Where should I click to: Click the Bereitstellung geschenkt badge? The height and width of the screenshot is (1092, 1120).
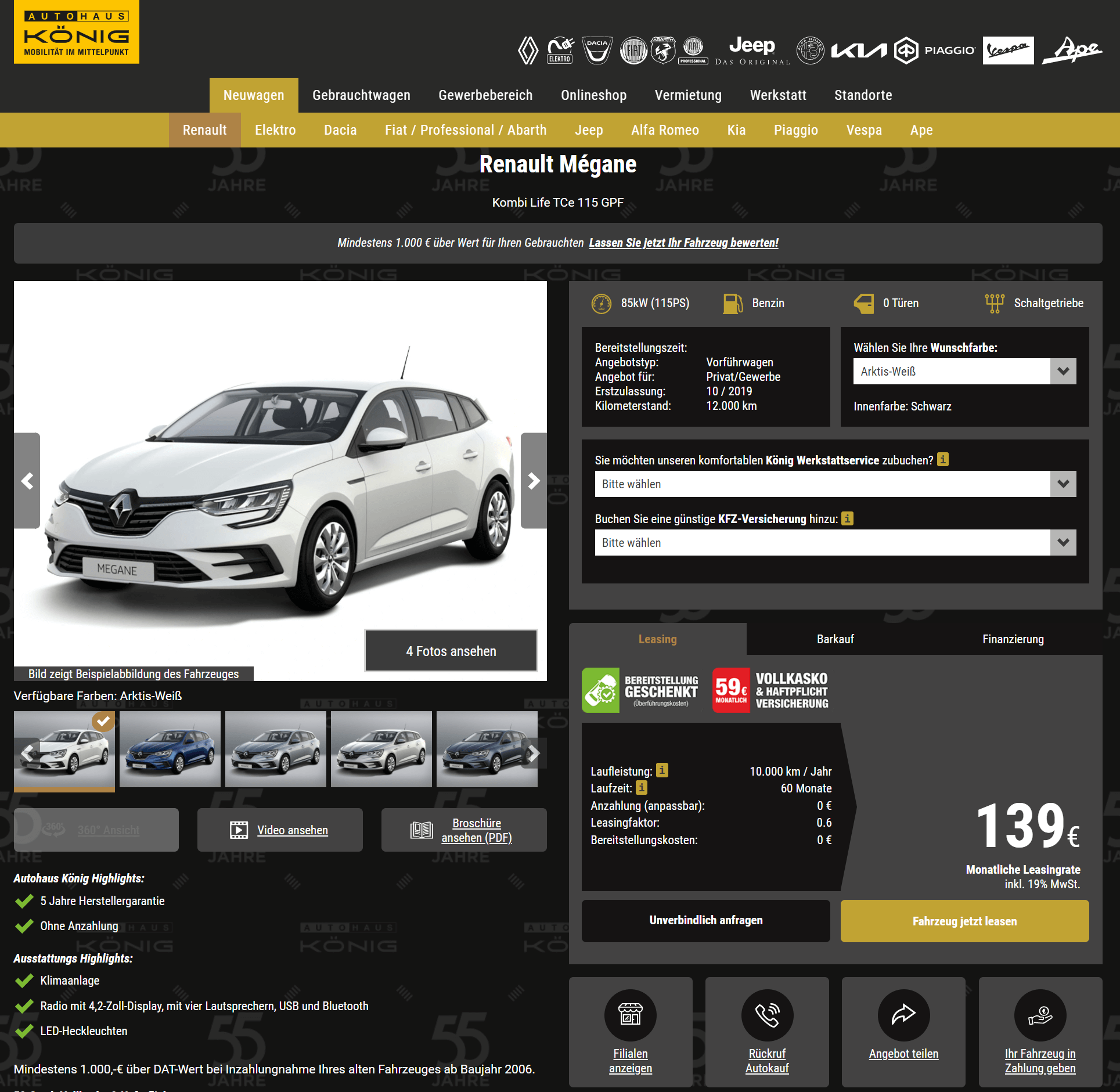[641, 690]
